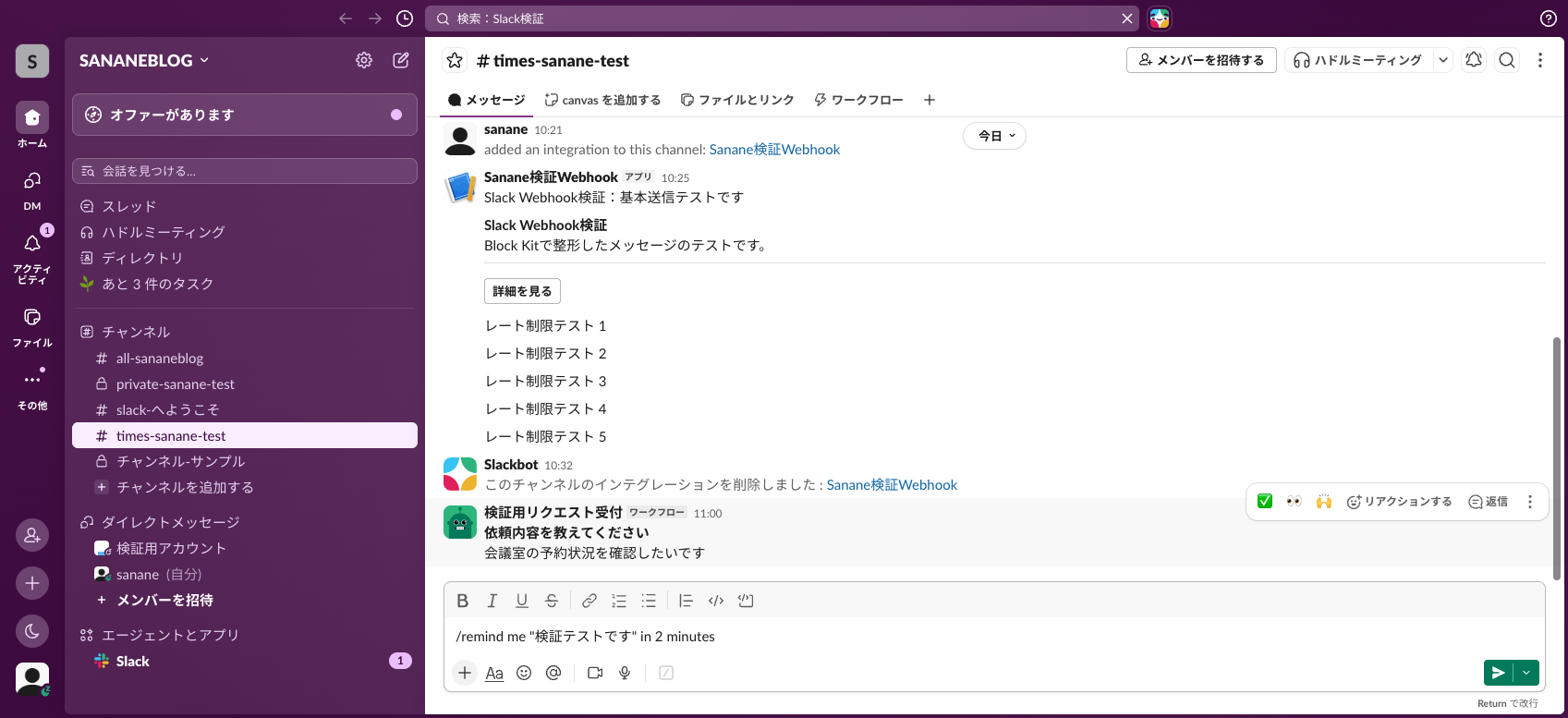Viewport: 1568px width, 718px height.
Task: Send the message with green button
Action: click(x=1499, y=673)
